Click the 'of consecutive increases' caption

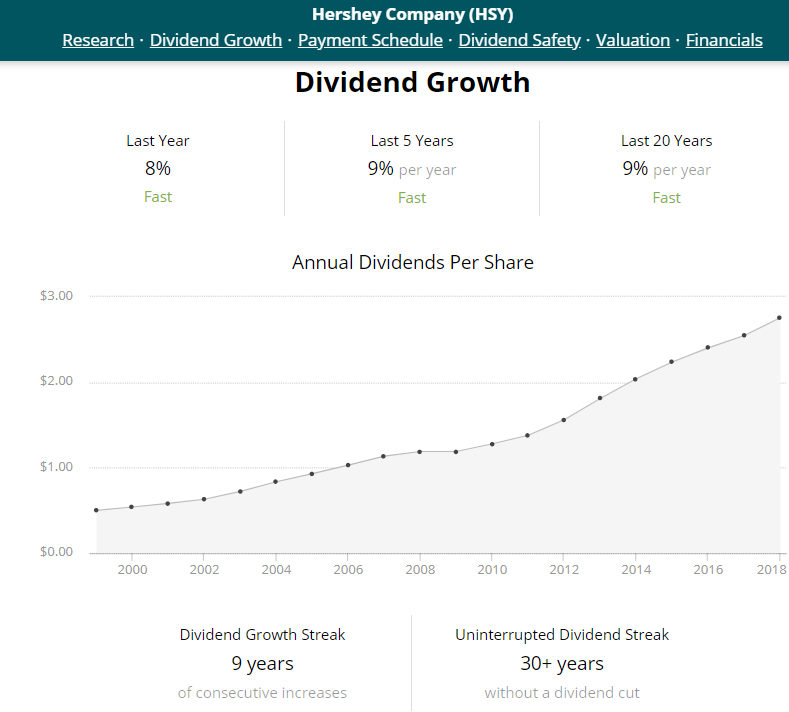point(262,693)
